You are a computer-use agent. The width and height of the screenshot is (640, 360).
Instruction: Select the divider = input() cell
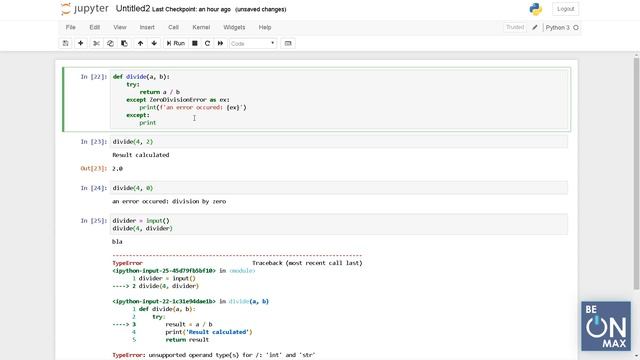tap(339, 224)
